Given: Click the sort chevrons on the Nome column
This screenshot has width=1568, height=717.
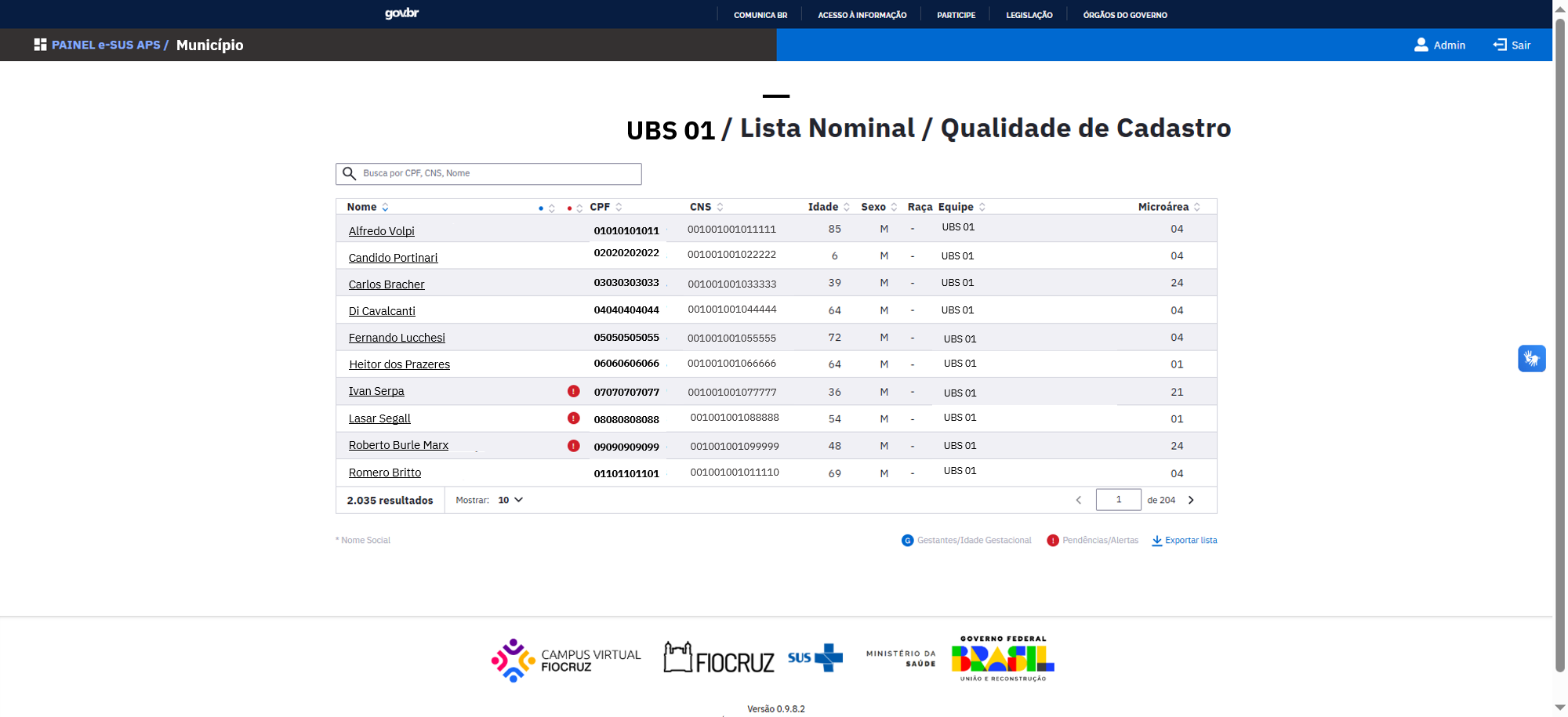Looking at the screenshot, I should (x=385, y=206).
